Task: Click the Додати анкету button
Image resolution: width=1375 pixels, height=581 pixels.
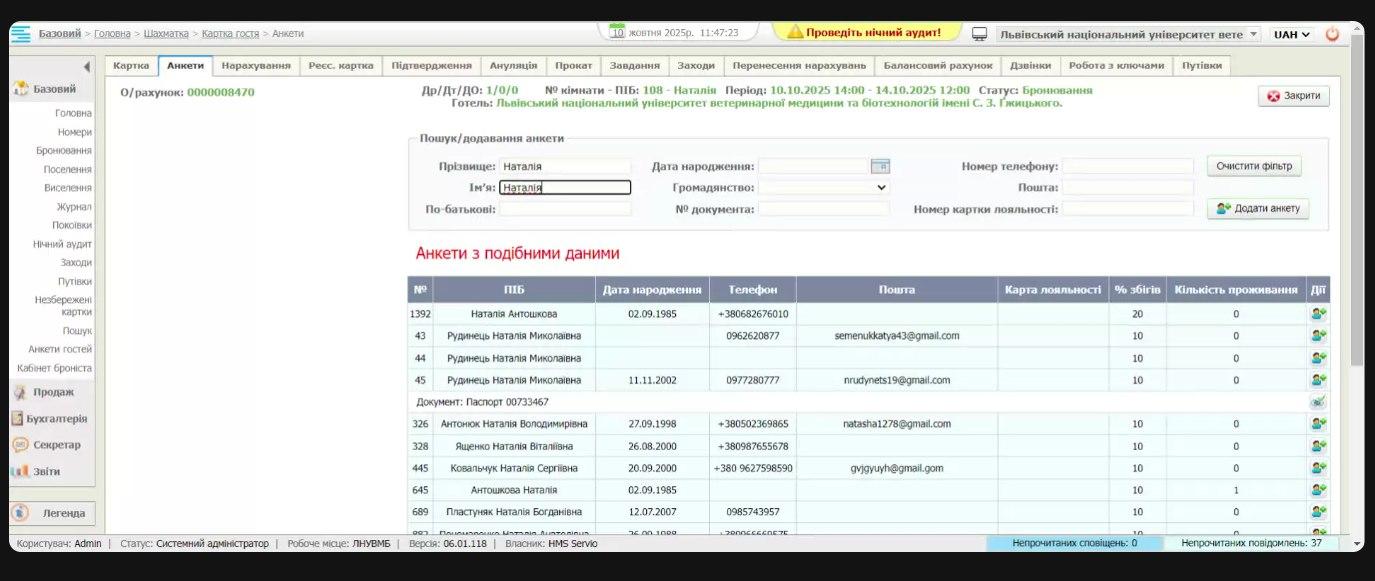Action: 1258,208
